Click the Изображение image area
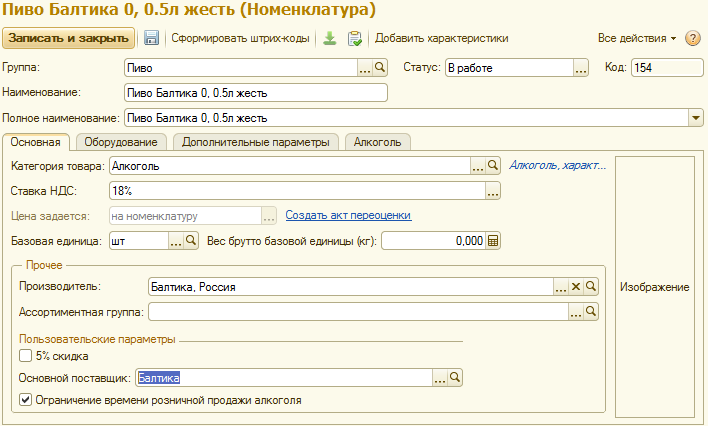This screenshot has height=426, width=708. click(x=654, y=287)
